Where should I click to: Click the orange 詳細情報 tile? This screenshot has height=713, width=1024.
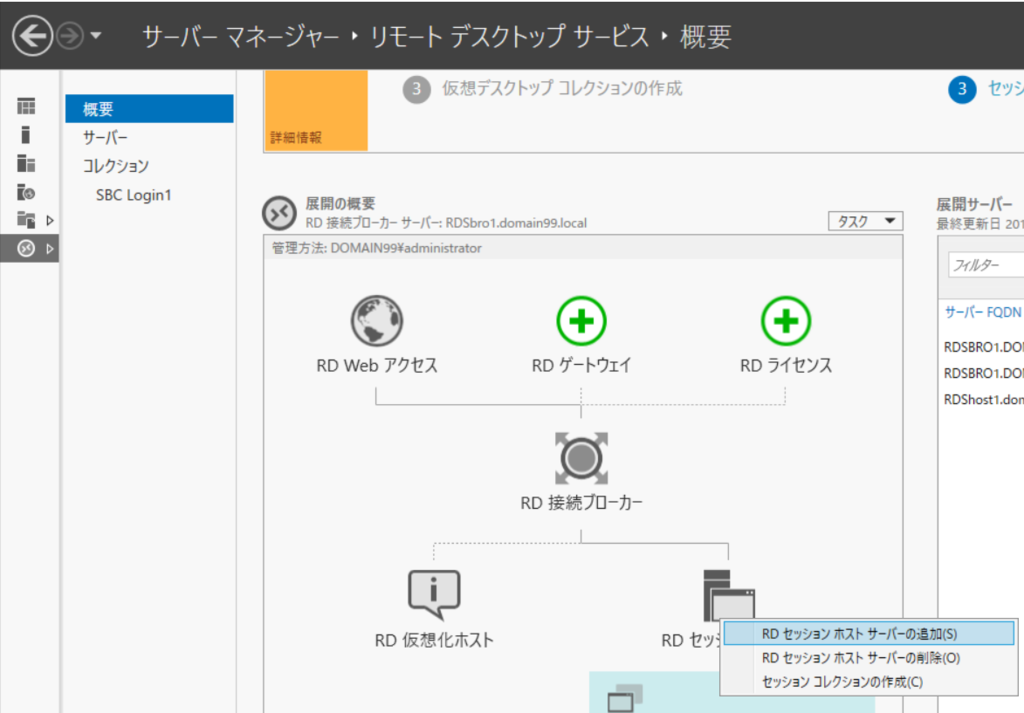coord(316,110)
